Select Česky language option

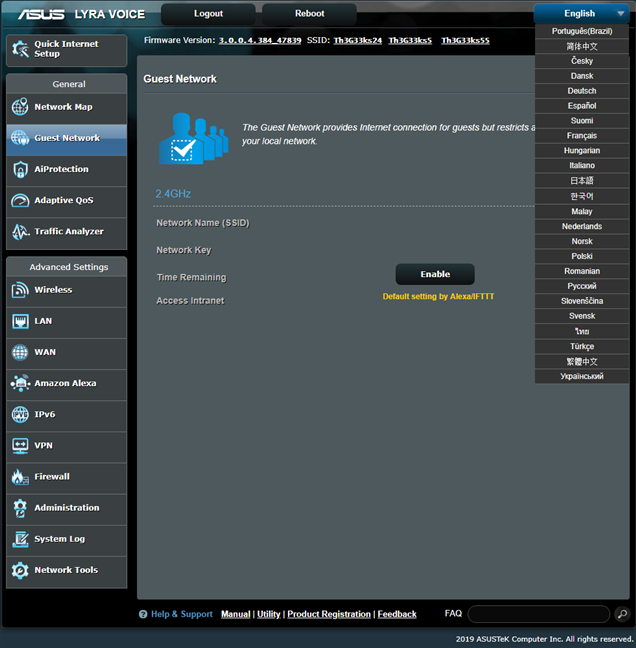tap(582, 61)
